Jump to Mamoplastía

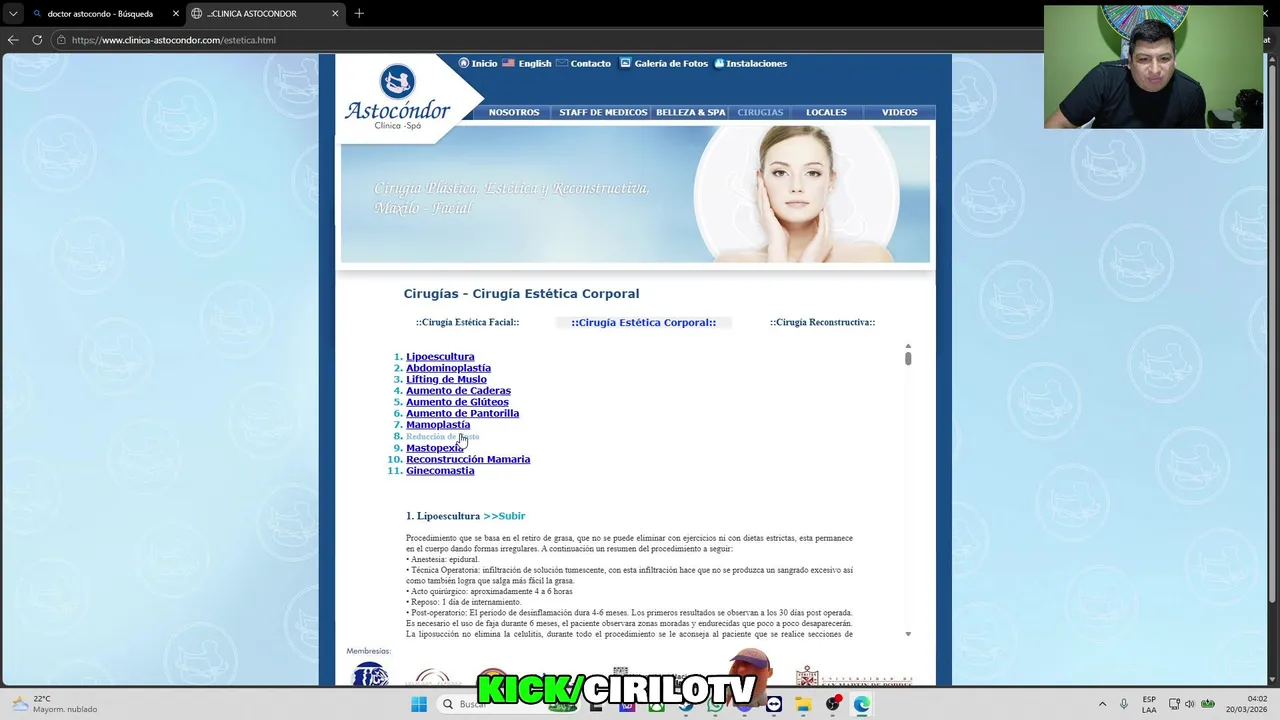(x=438, y=425)
